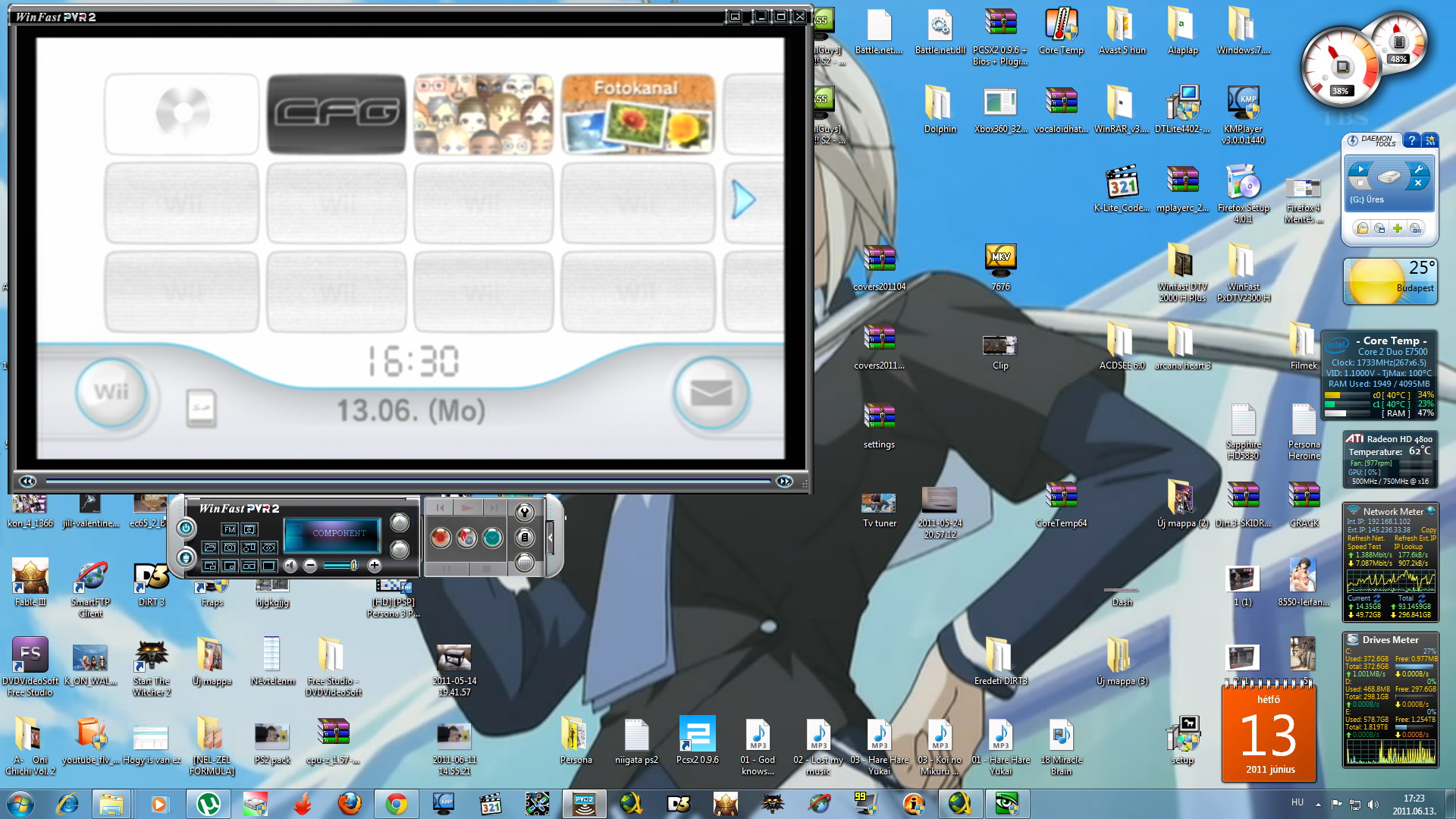Click the PVR2 video timeline seek bar
This screenshot has height=819, width=1456.
coord(408,481)
